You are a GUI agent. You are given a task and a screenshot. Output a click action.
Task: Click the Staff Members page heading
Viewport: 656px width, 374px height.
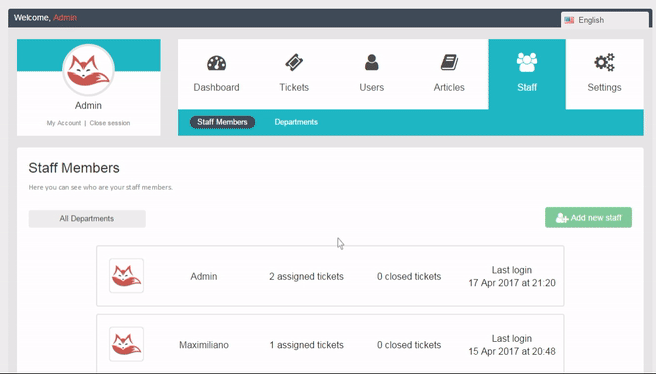(x=74, y=168)
